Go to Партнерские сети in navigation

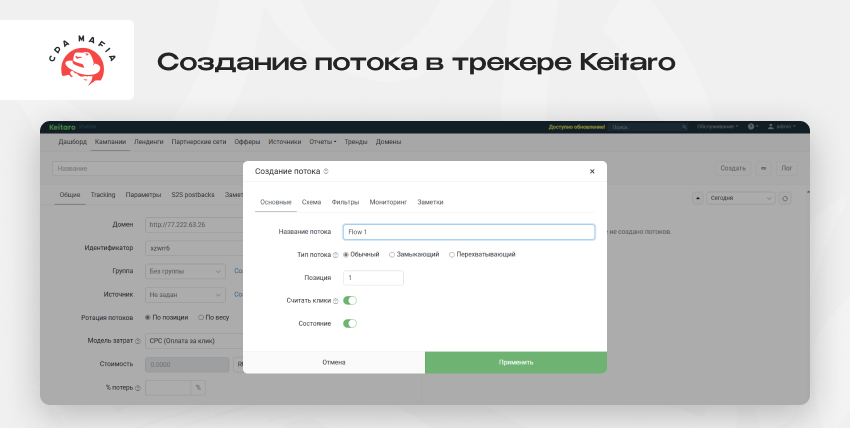tap(199, 142)
